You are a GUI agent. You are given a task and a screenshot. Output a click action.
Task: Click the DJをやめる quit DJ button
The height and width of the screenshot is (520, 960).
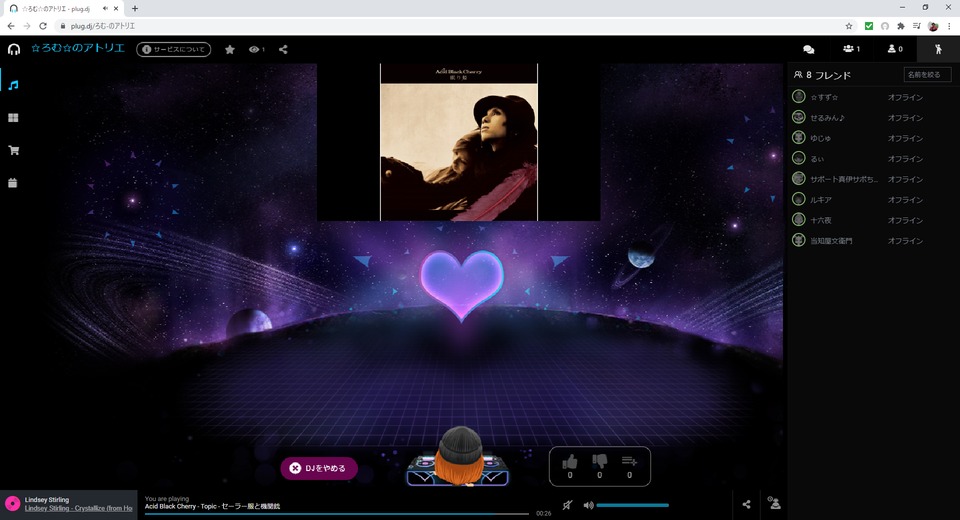pos(319,468)
